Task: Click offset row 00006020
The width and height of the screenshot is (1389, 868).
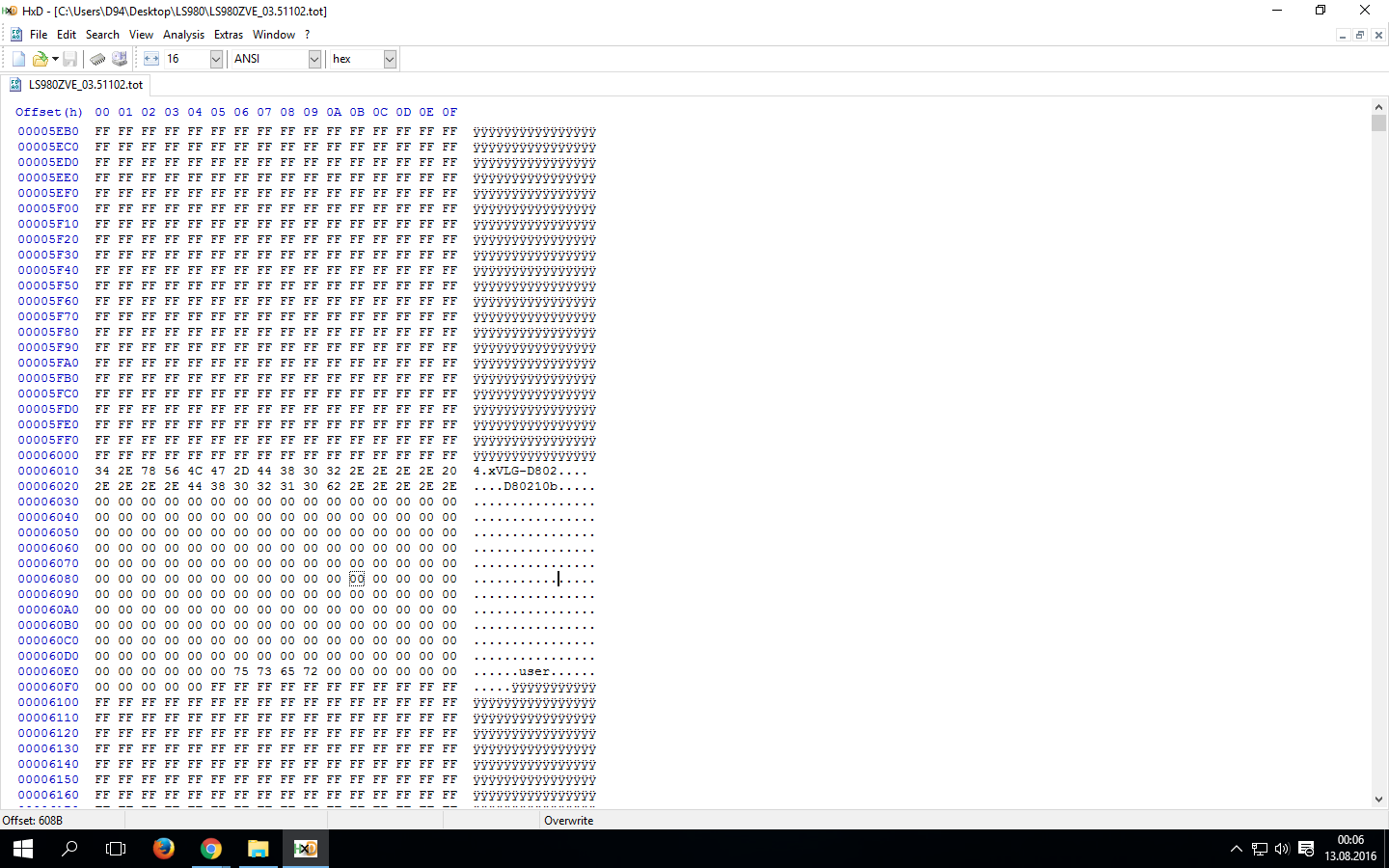Action: pyautogui.click(x=48, y=486)
